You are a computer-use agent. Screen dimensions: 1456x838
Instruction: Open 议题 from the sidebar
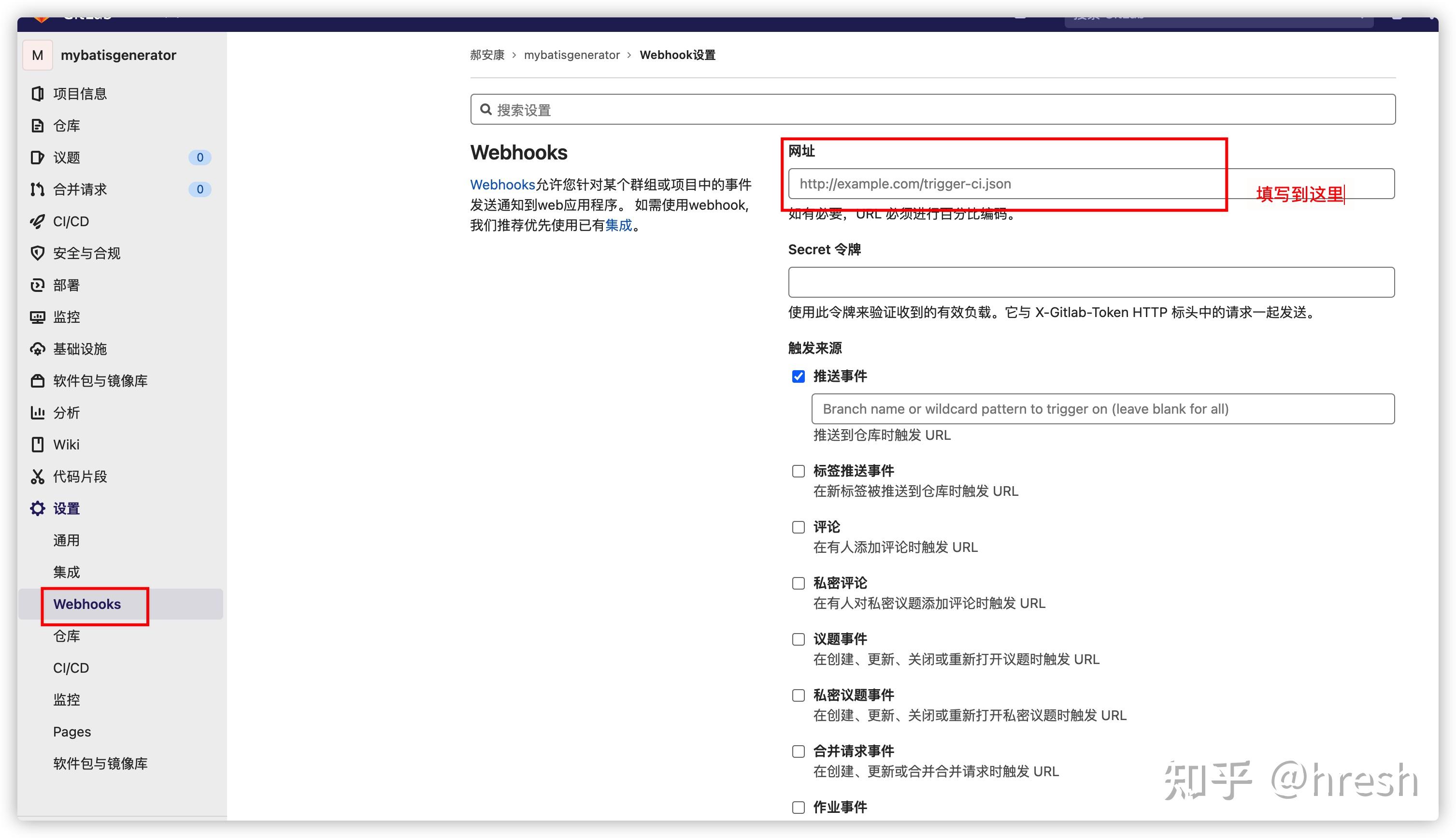coord(37,157)
